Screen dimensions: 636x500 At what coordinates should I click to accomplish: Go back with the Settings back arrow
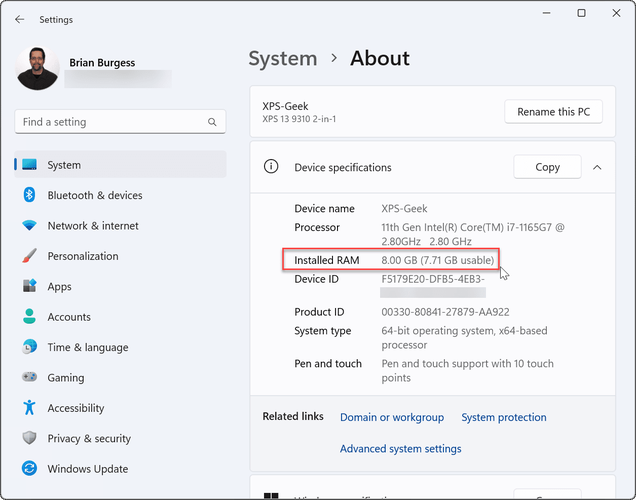click(x=19, y=19)
